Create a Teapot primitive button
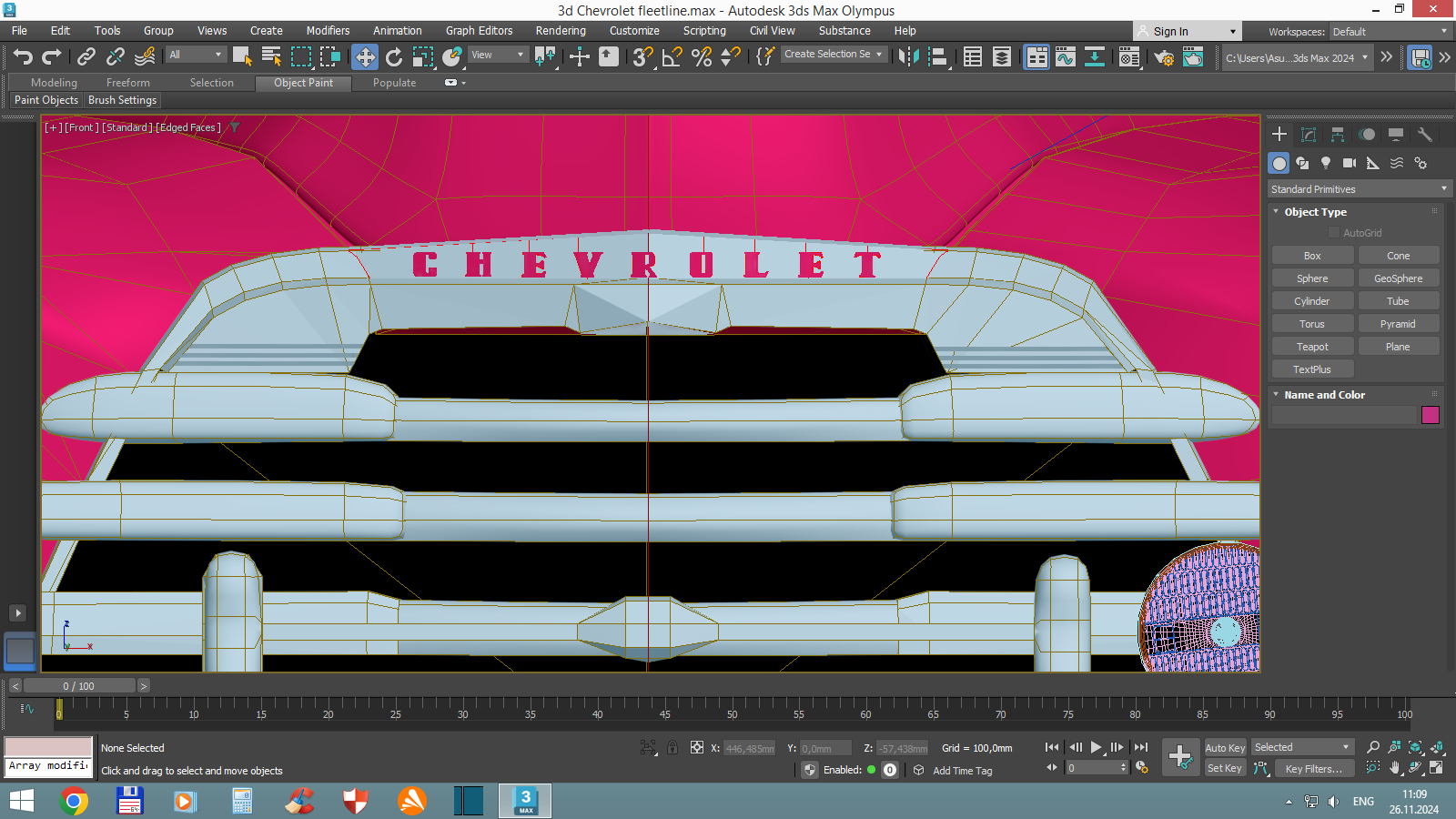Image resolution: width=1456 pixels, height=819 pixels. point(1312,347)
